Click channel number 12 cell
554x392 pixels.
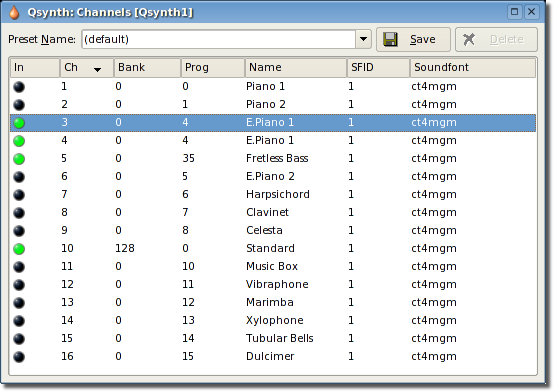tap(67, 285)
